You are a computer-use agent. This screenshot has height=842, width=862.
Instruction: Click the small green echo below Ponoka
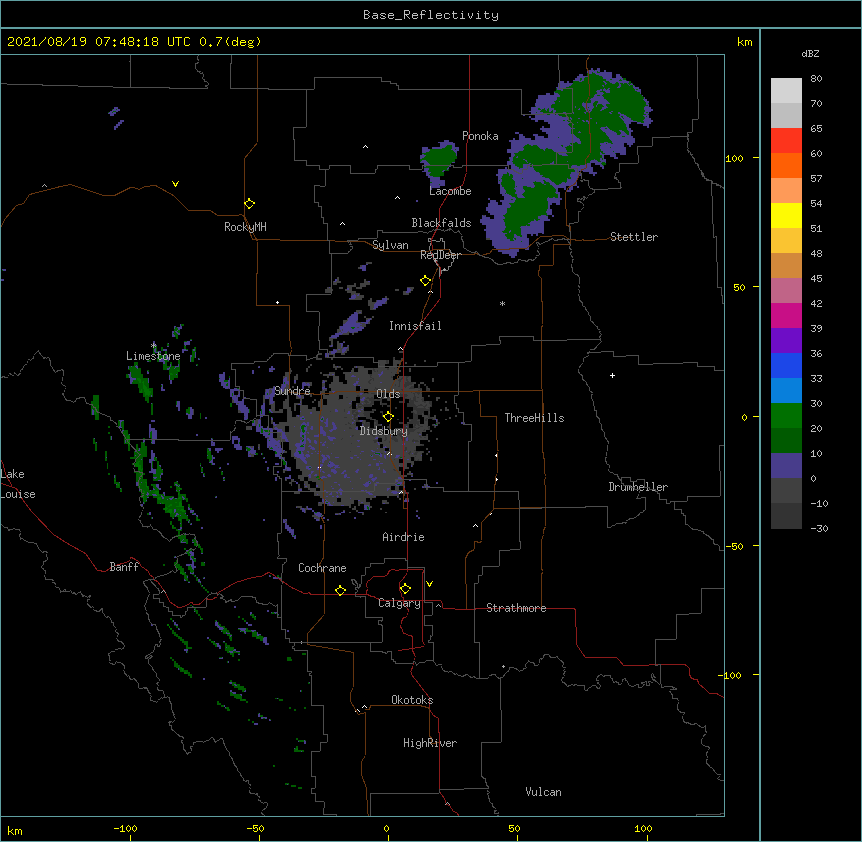click(x=439, y=161)
